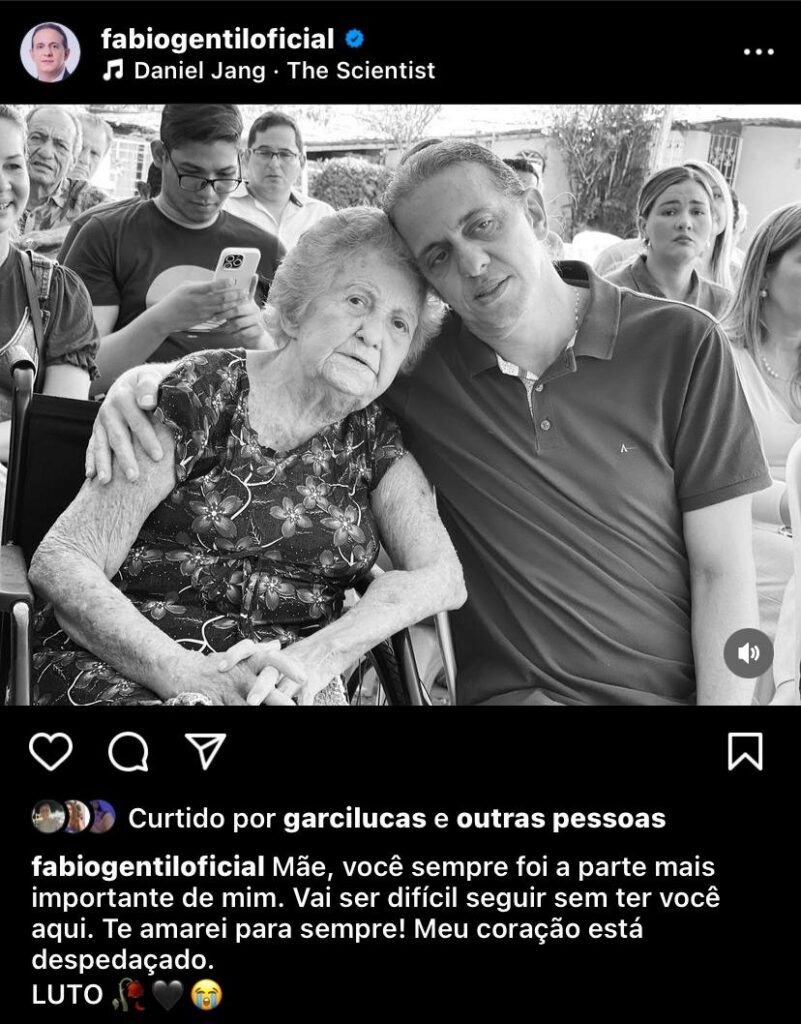
Task: Open Daniel Jang The Scientist audio
Action: pyautogui.click(x=284, y=71)
